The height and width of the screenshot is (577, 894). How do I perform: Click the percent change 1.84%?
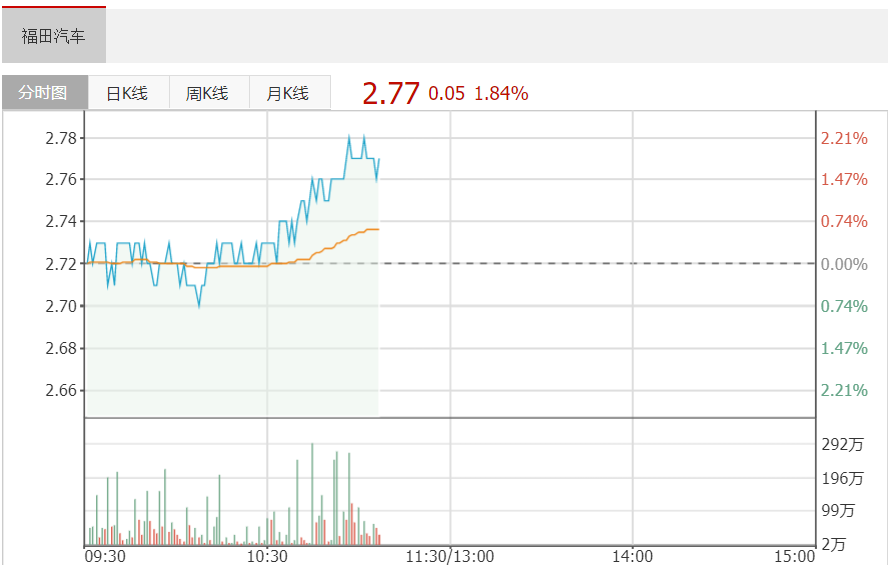501,94
